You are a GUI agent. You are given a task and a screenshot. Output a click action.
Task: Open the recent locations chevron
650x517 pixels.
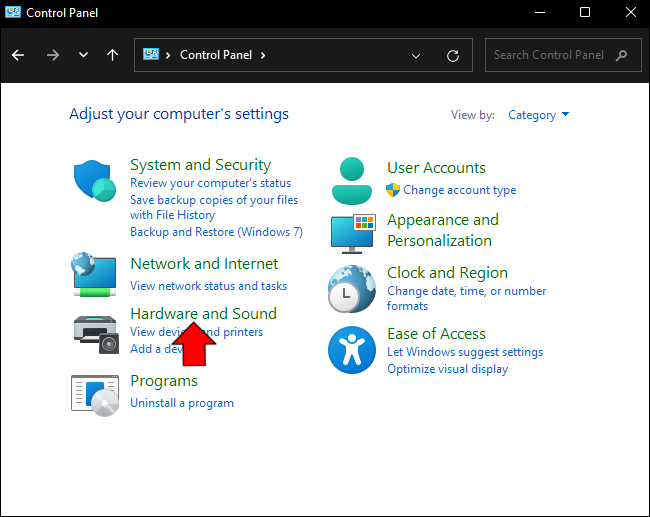click(83, 56)
